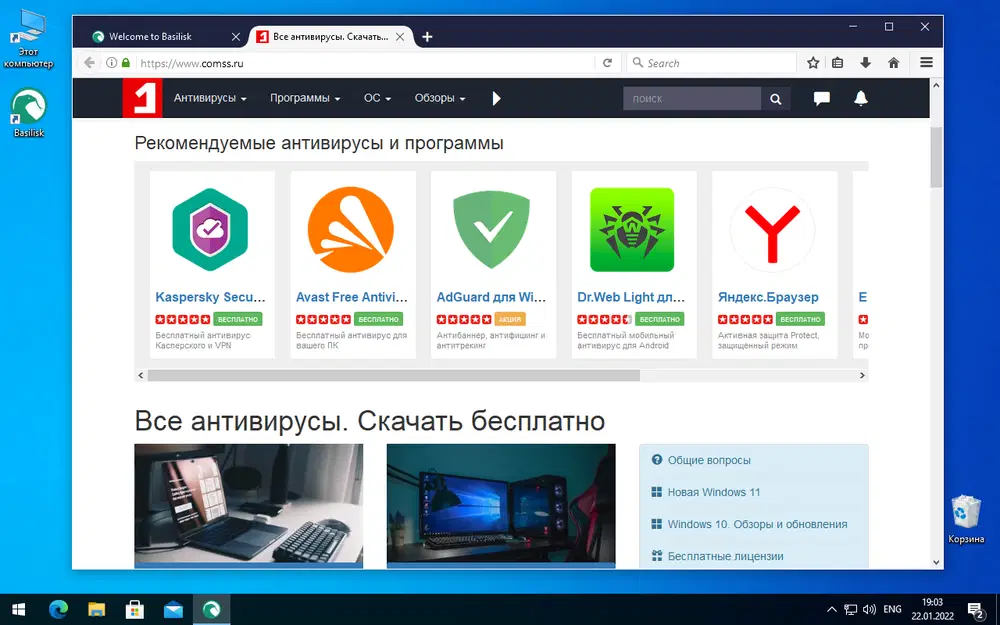Click the volume speaker tray icon

pos(869,610)
